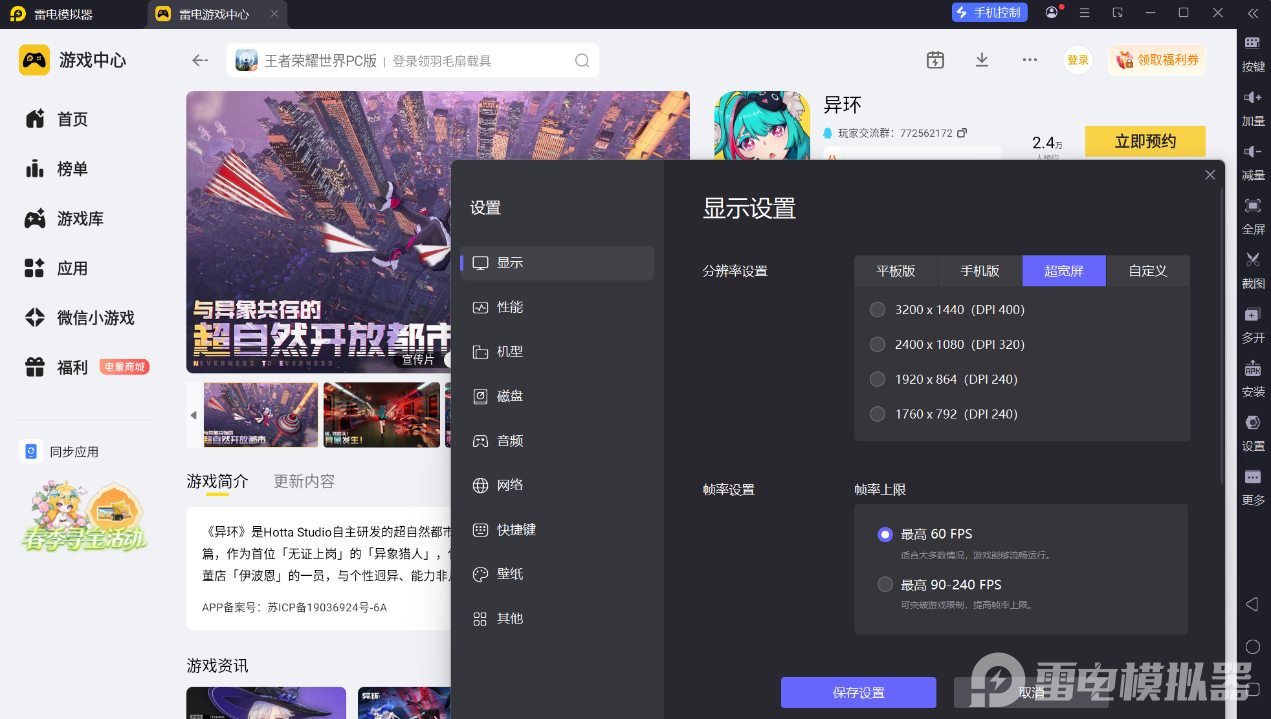Click the 保存设置 save settings button

(x=858, y=693)
